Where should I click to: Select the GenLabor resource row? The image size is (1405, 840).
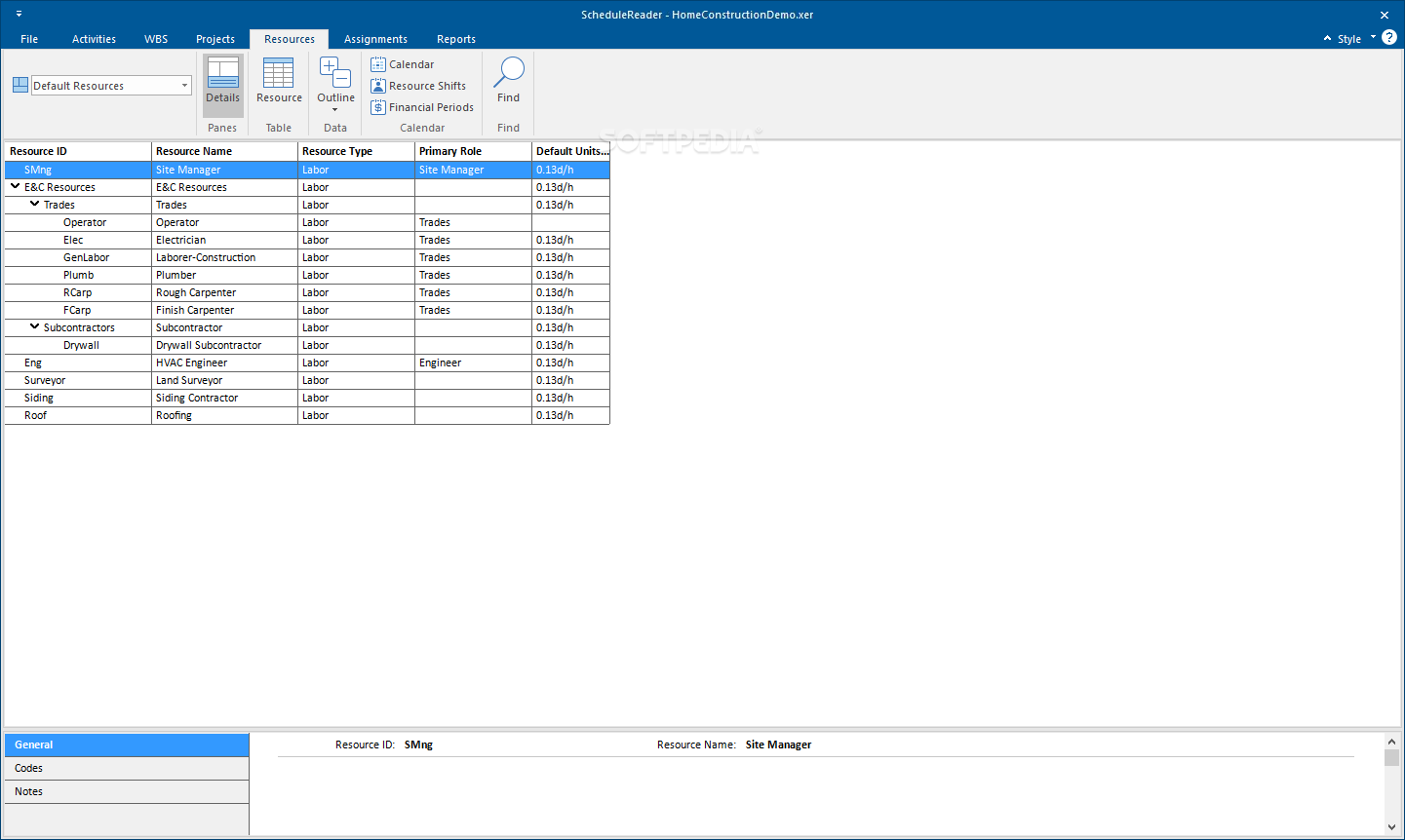tap(307, 257)
